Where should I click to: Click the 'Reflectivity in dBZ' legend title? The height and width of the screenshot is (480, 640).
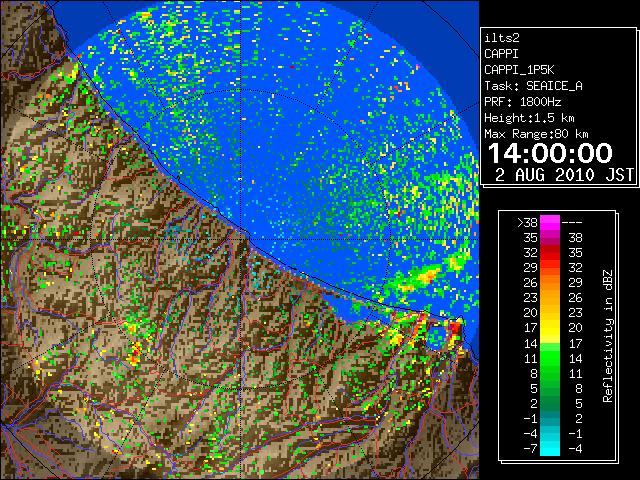(x=608, y=336)
